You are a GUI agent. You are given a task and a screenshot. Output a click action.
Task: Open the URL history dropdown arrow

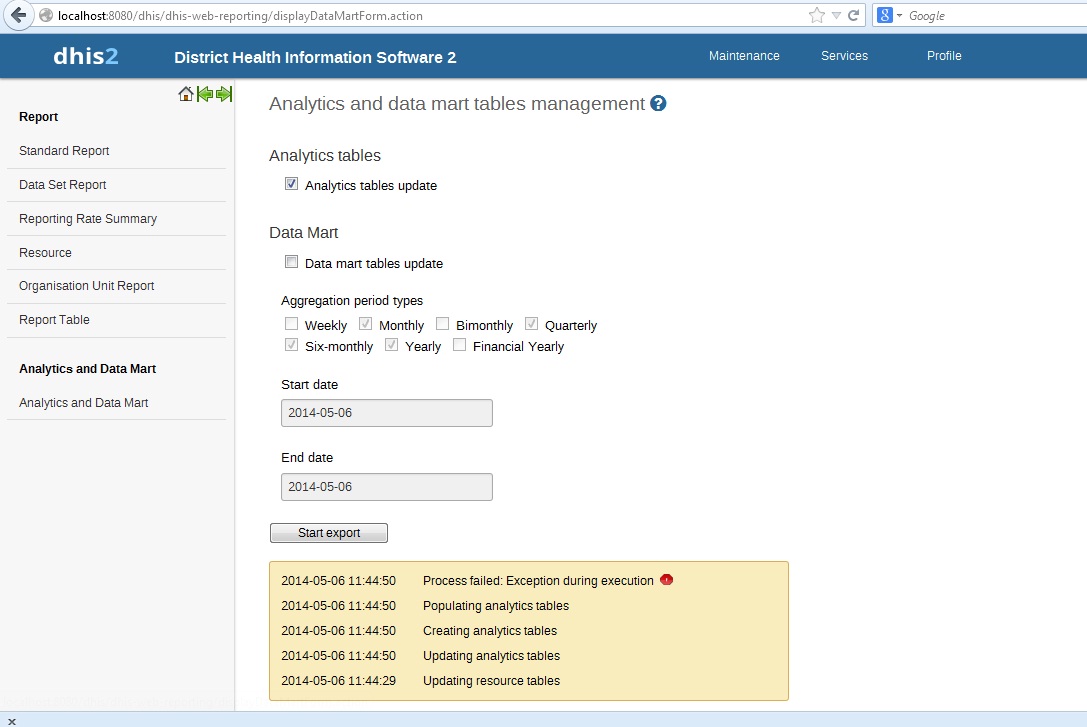click(836, 15)
